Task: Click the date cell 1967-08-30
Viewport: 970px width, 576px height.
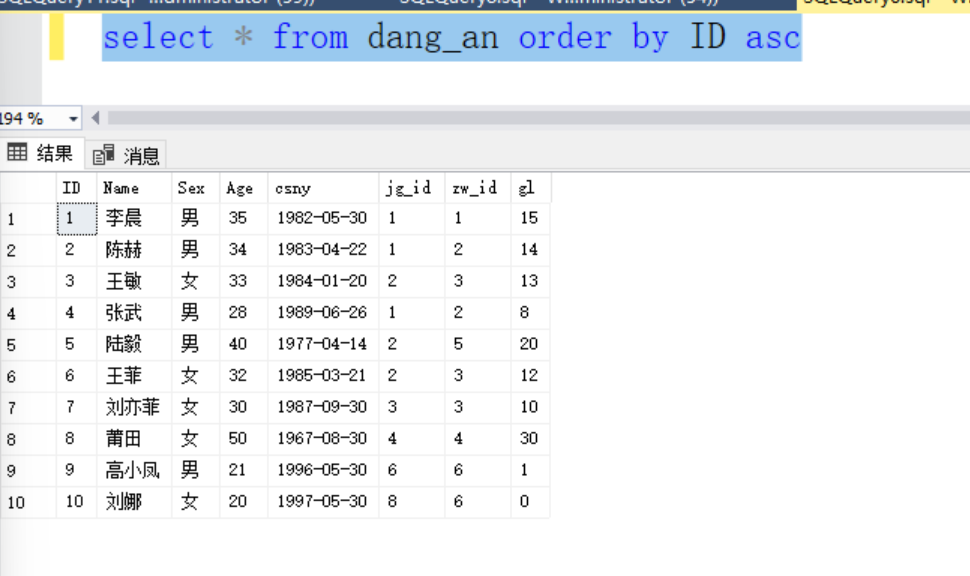Action: tap(324, 439)
